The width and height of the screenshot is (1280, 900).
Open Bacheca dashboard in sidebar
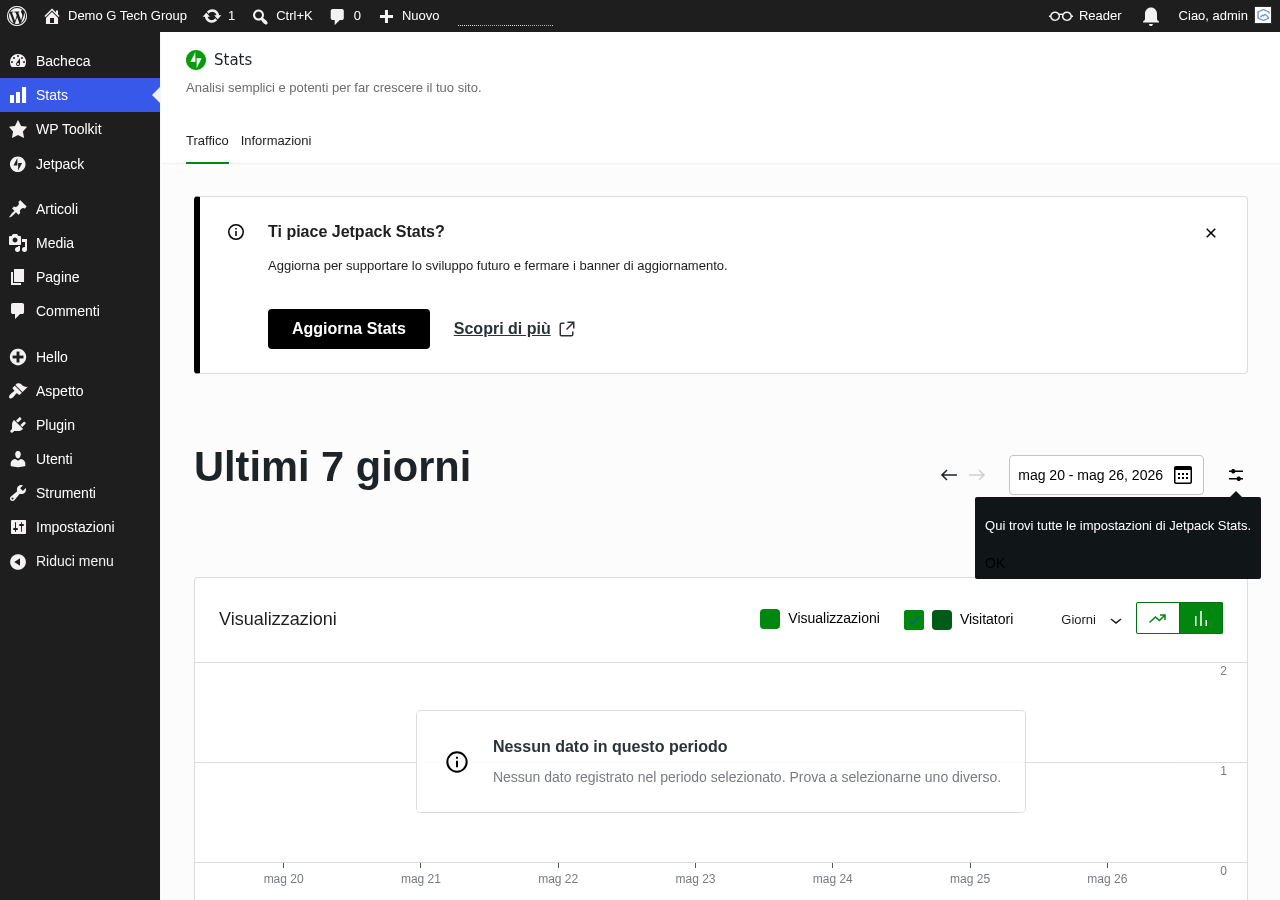click(x=80, y=61)
